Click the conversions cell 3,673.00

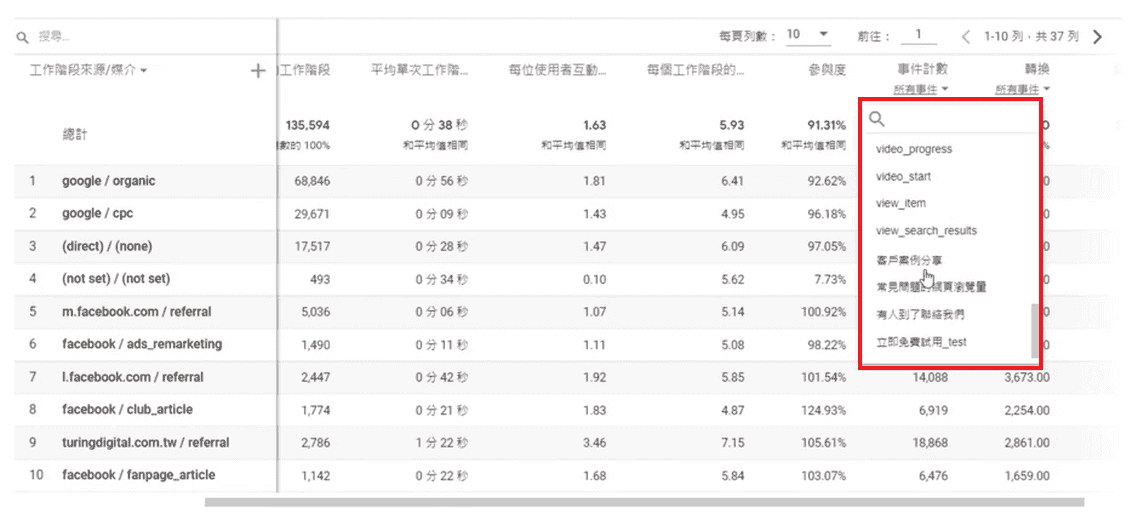pos(1027,377)
